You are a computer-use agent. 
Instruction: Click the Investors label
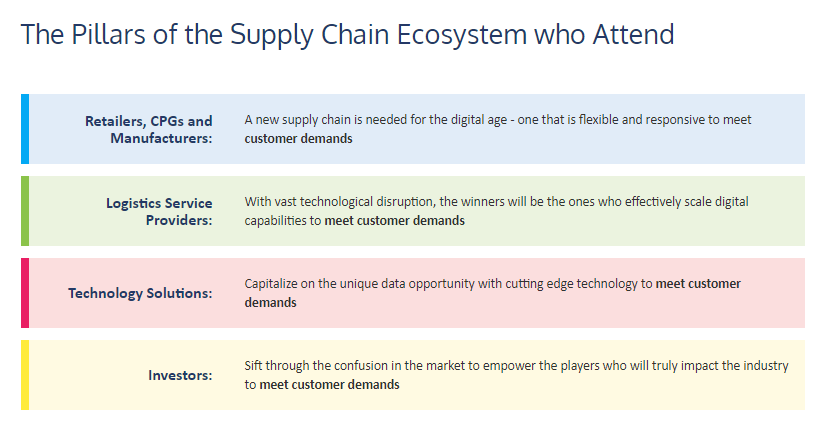point(180,375)
